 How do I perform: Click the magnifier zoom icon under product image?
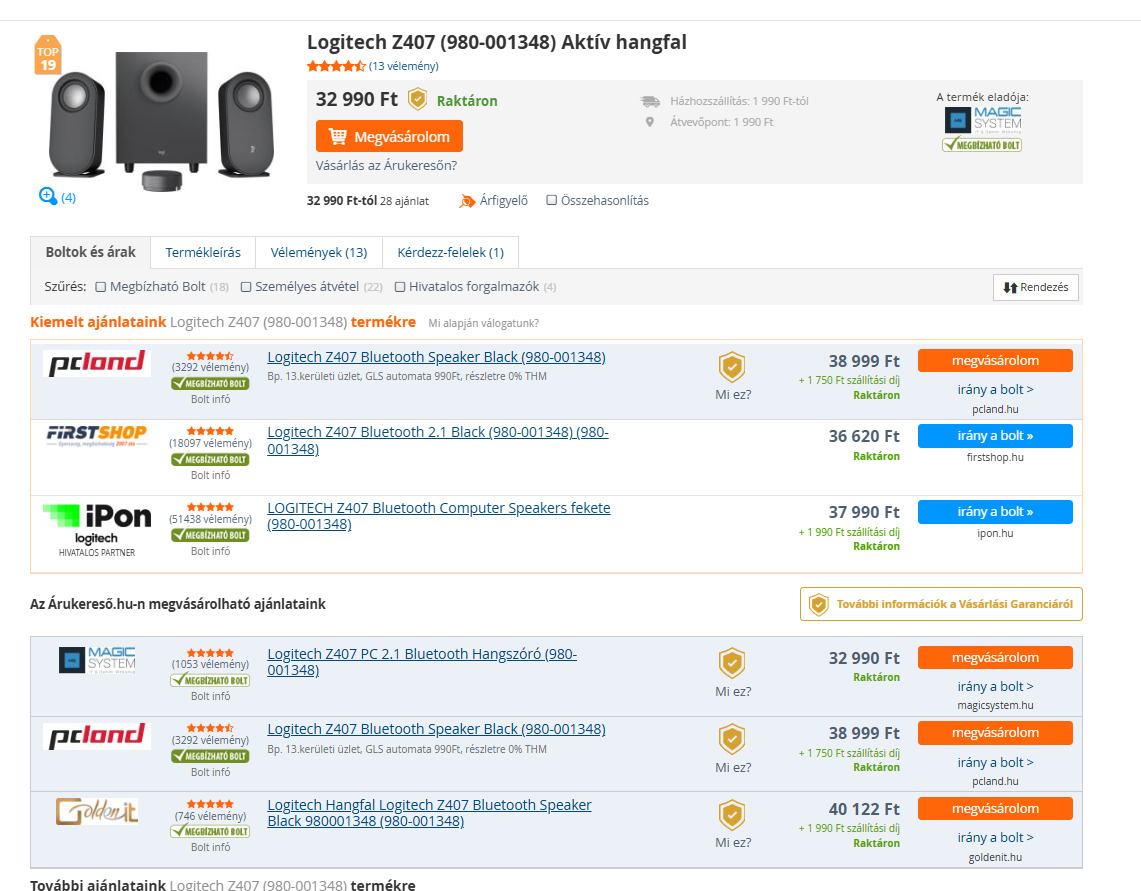(48, 196)
